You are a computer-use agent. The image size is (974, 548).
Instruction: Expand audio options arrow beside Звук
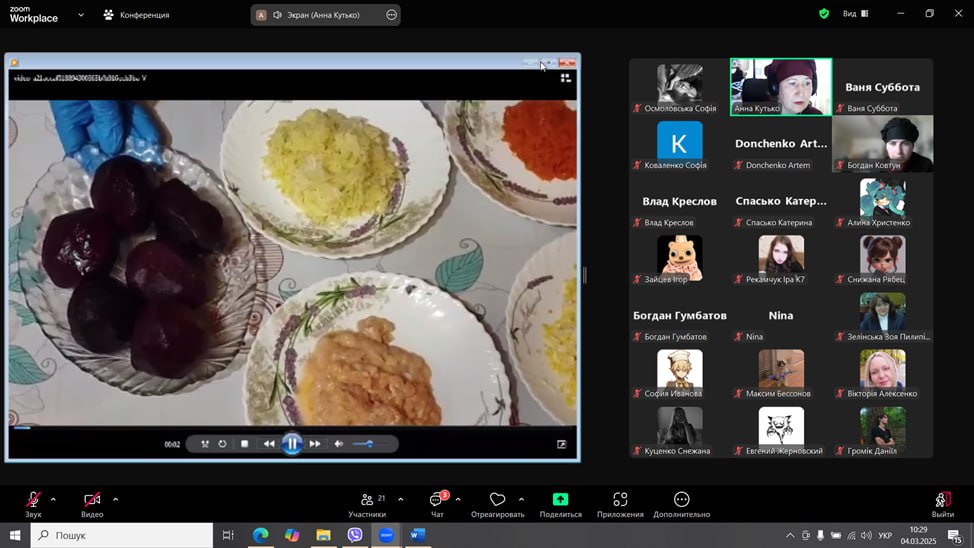pos(53,499)
